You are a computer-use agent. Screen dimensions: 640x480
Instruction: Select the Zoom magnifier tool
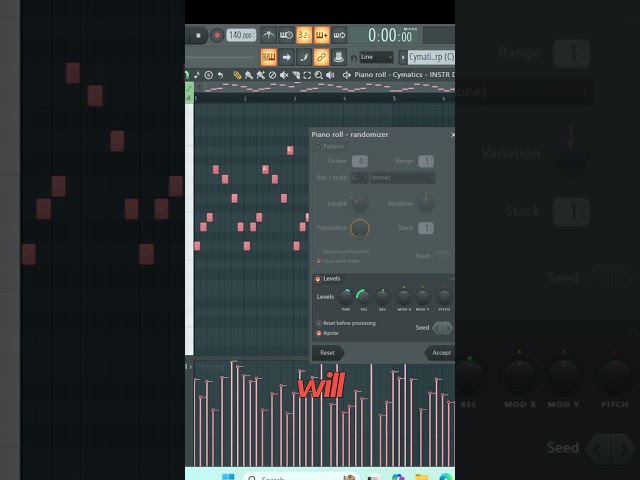[319, 75]
